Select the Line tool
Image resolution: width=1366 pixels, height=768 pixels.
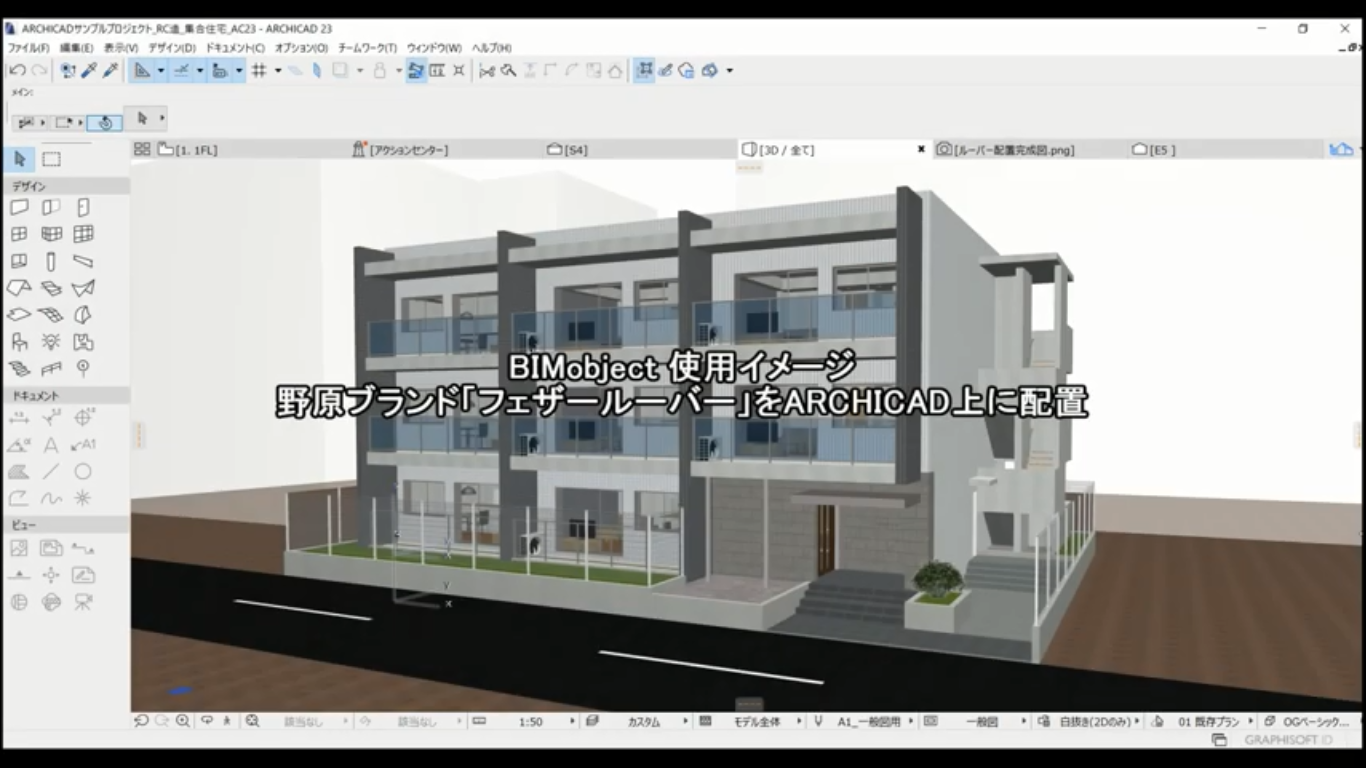click(51, 471)
